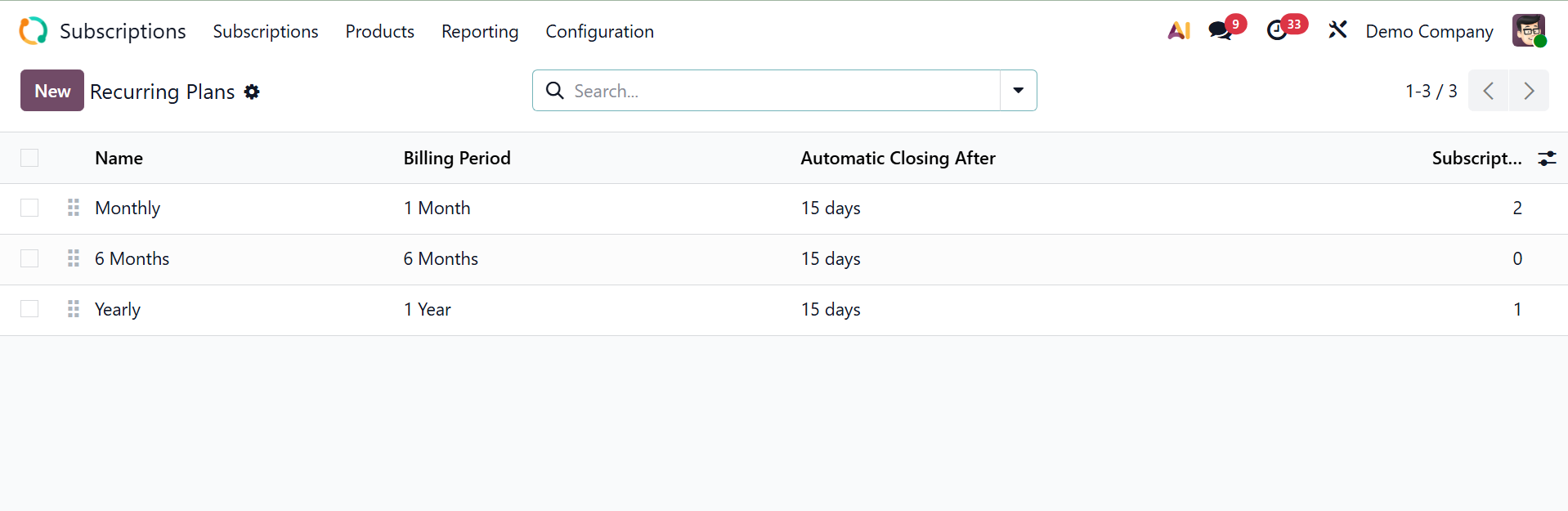The width and height of the screenshot is (1568, 511).
Task: Tick the checkbox for the Monthly plan
Action: (x=29, y=208)
